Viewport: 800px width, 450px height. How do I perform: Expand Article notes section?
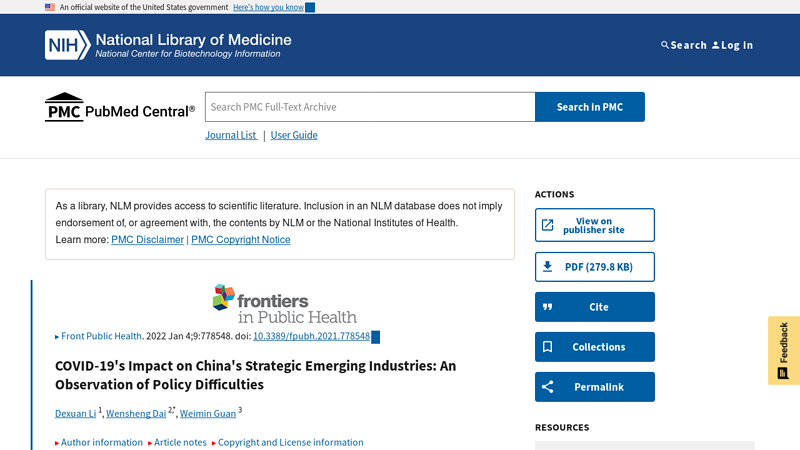[180, 442]
